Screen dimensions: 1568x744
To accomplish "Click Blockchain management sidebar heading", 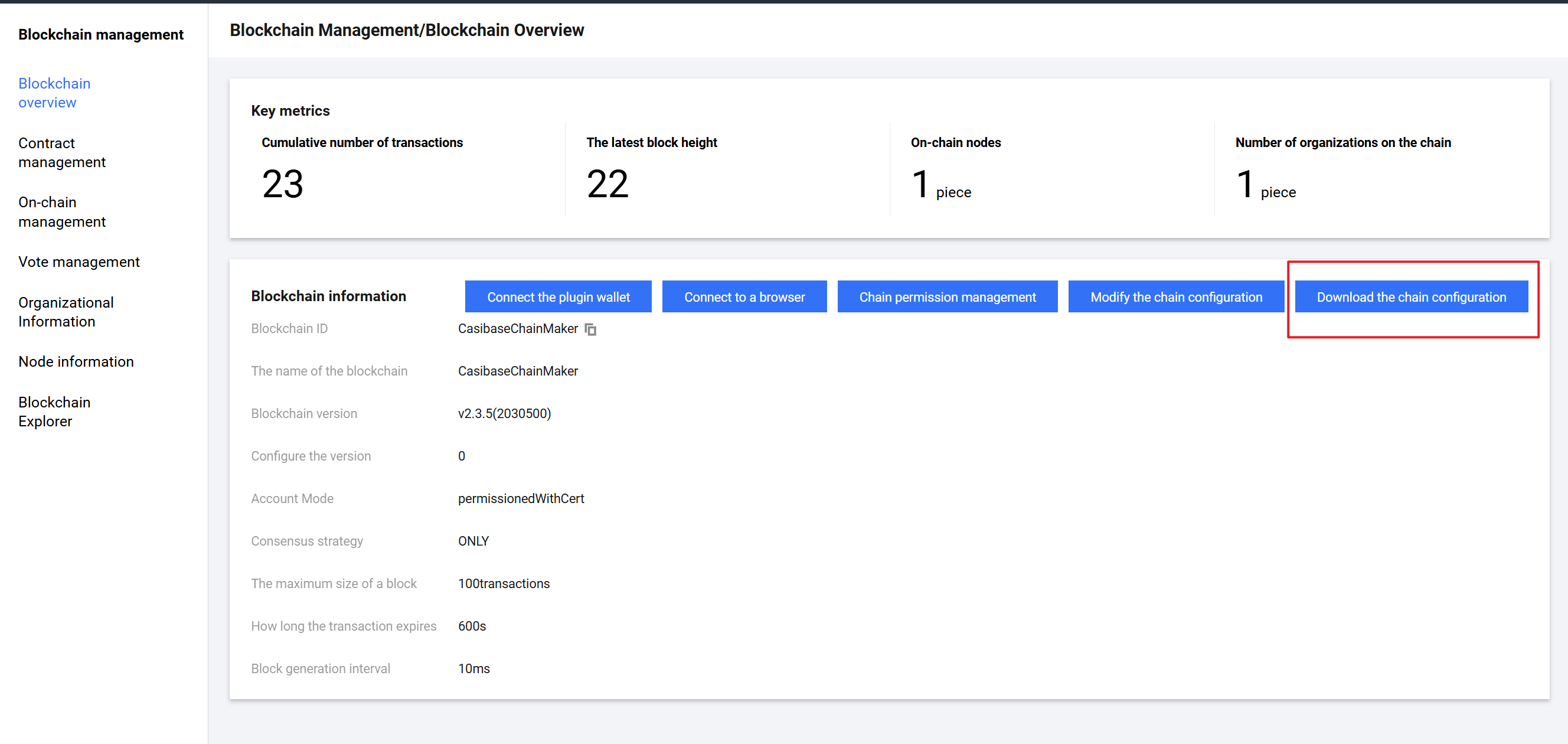I will (x=100, y=35).
